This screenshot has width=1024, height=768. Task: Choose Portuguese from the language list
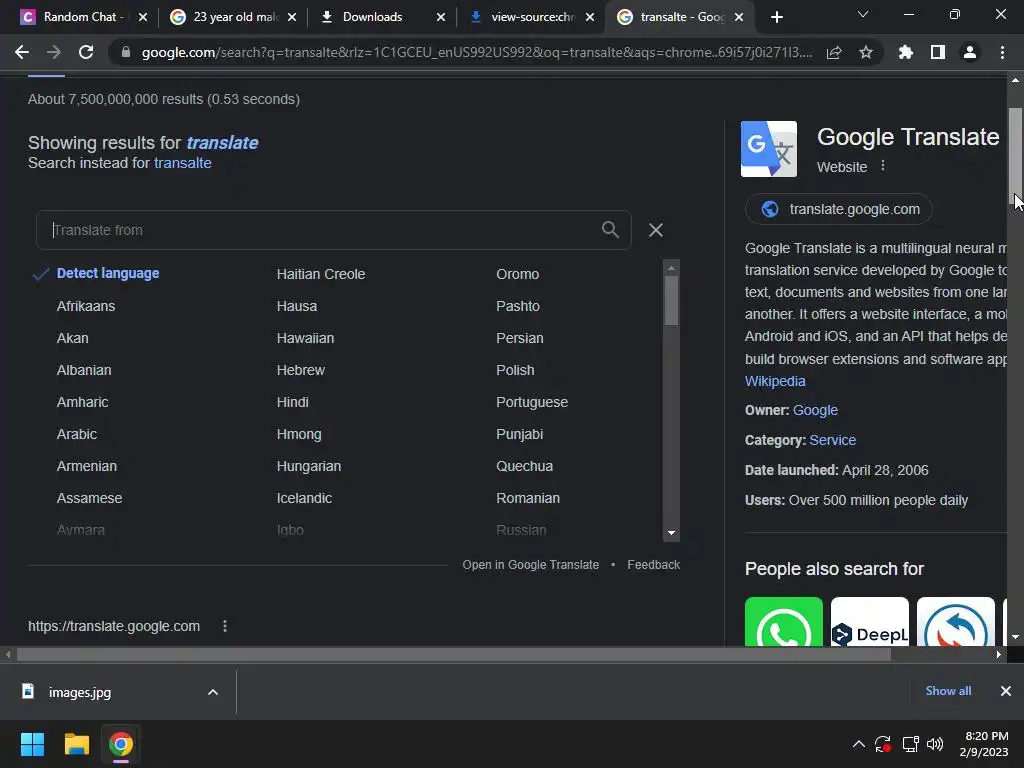532,402
